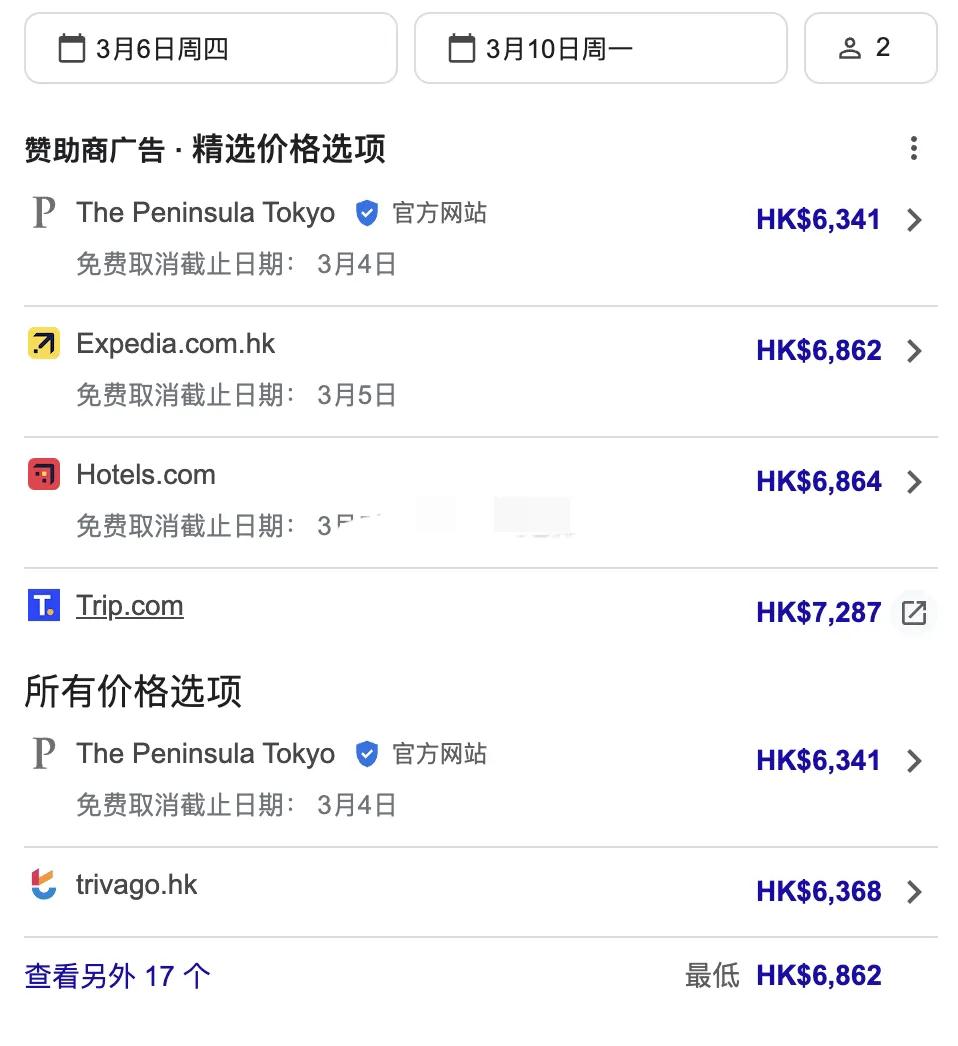The height and width of the screenshot is (1046, 958).
Task: Click the check-in calendar icon
Action: click(72, 49)
